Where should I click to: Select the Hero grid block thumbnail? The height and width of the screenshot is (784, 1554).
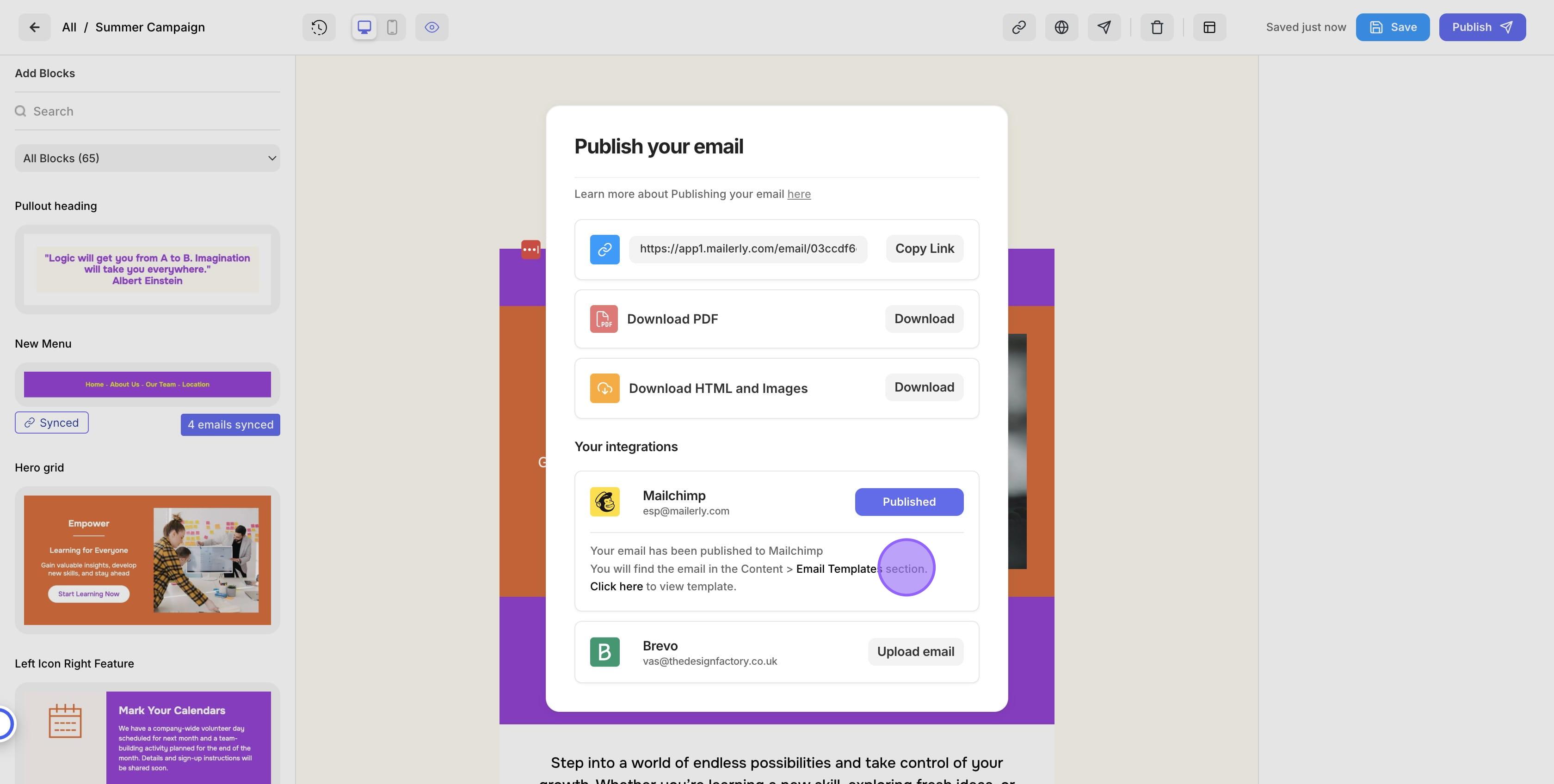(x=147, y=560)
